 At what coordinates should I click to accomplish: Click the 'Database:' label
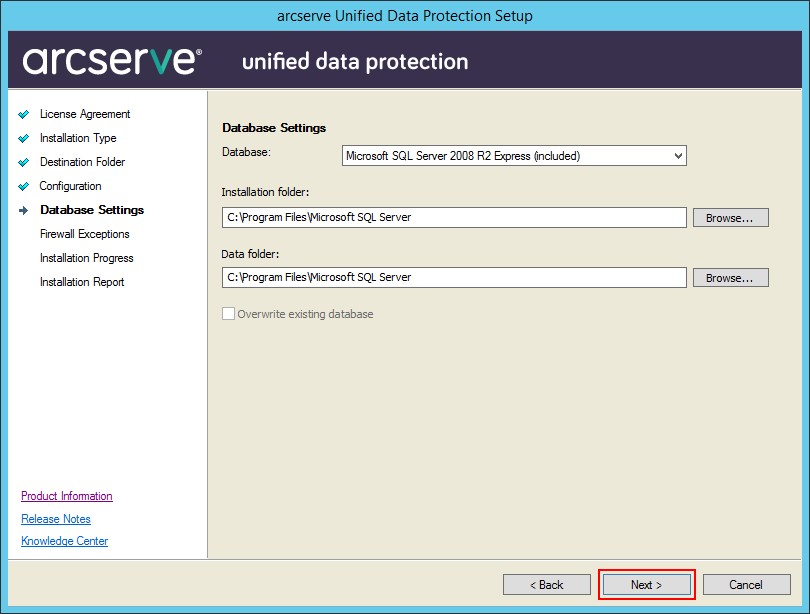[246, 152]
